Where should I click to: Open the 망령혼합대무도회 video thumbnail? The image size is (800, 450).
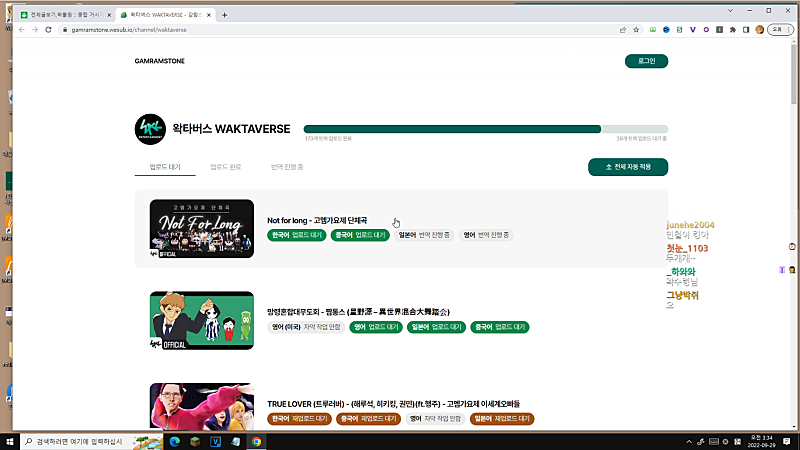point(202,320)
